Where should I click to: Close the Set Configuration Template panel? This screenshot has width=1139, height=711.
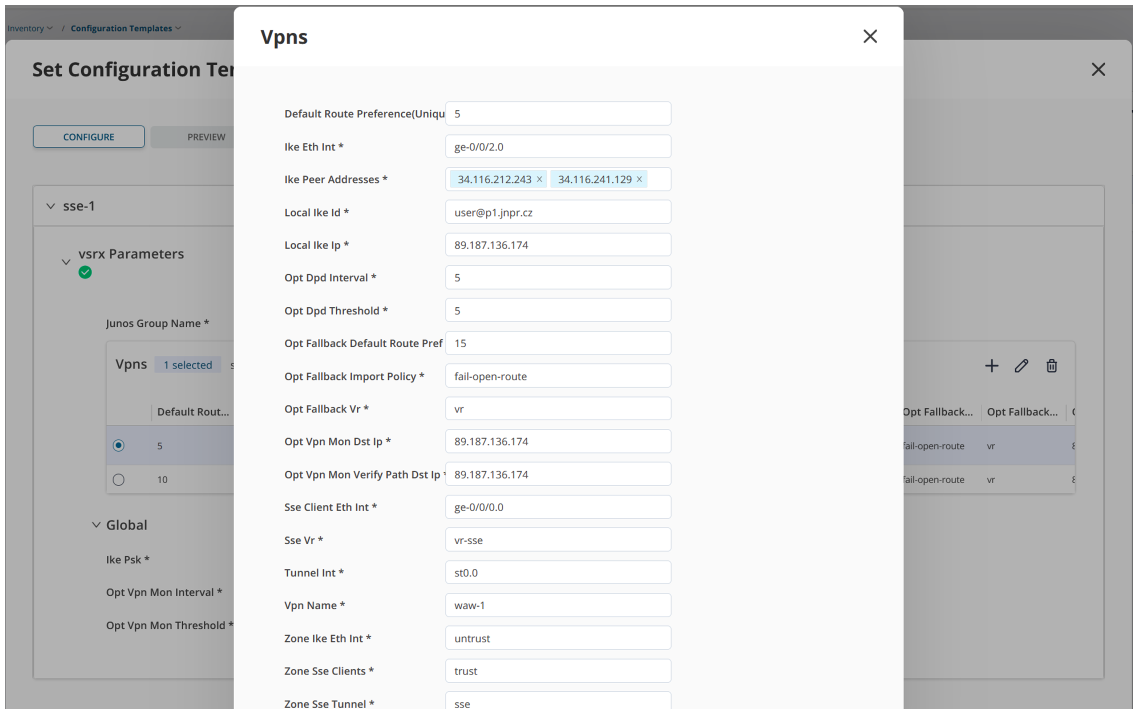[x=1098, y=70]
